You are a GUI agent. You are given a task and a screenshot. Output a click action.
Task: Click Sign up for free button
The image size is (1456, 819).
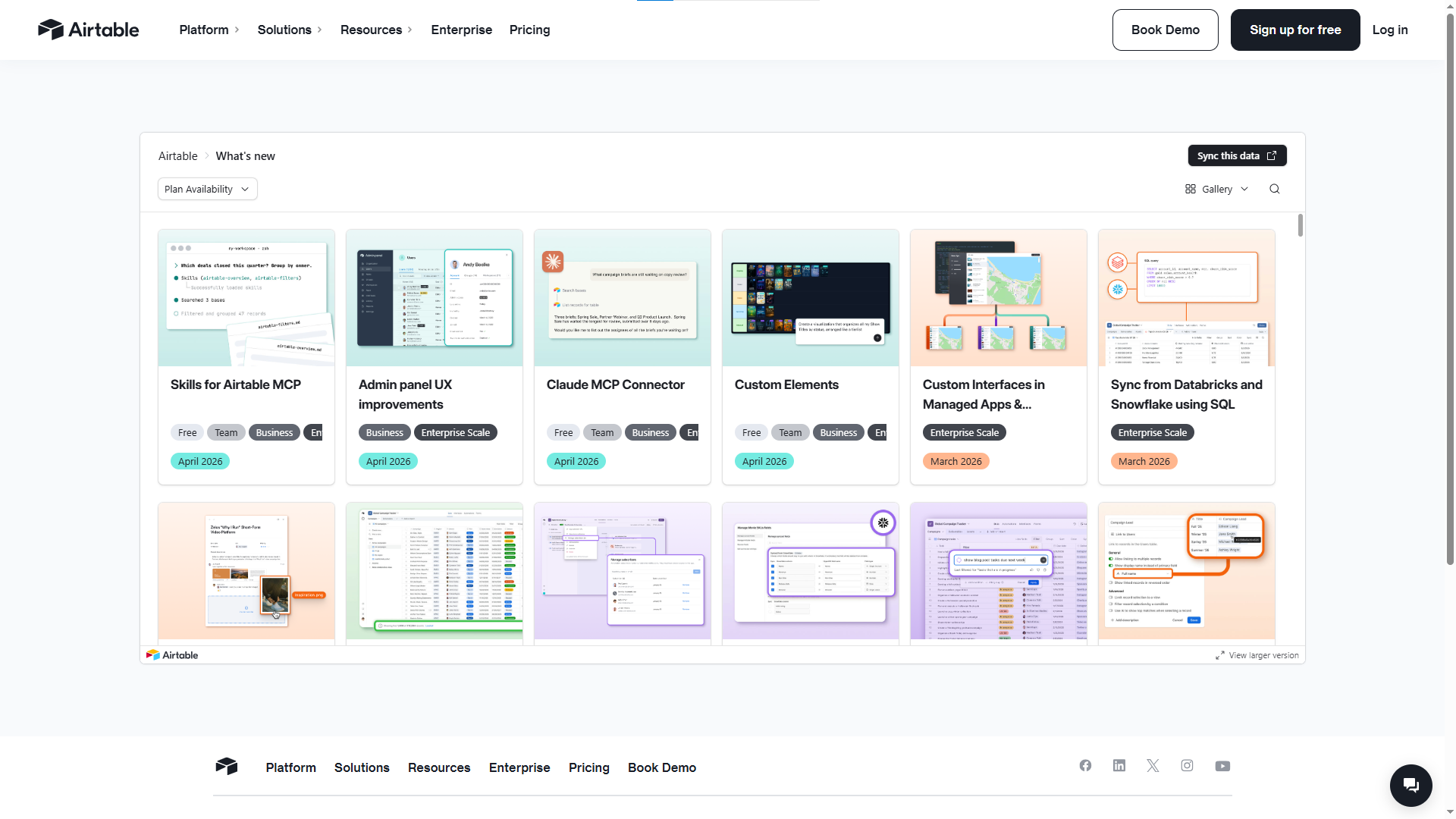coord(1294,30)
